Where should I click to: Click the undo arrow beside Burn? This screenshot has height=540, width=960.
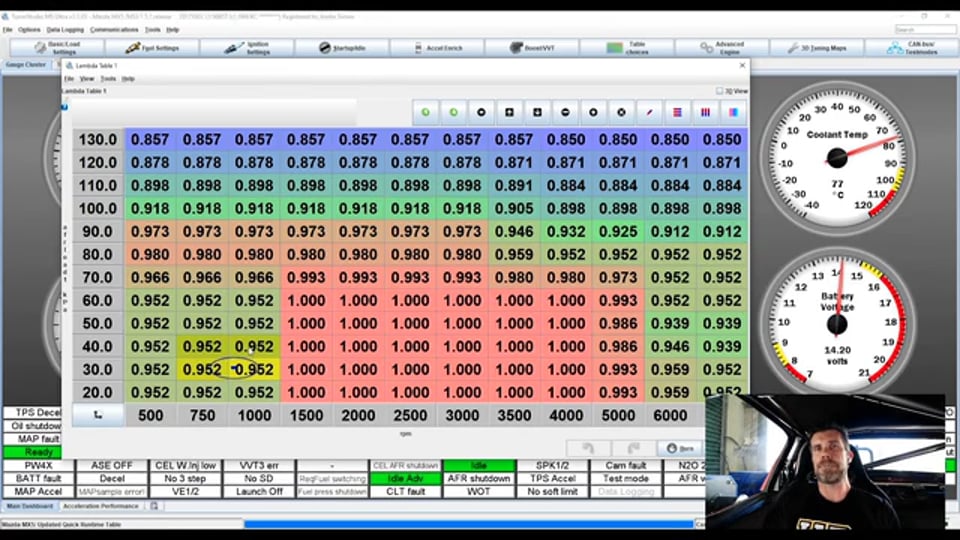588,448
